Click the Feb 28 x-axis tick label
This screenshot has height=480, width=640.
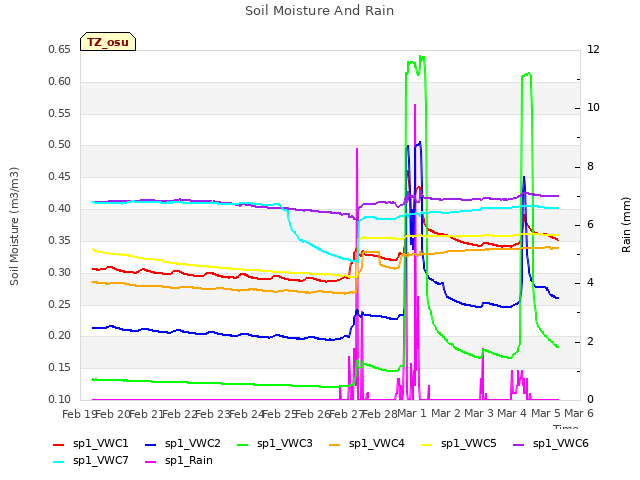[x=380, y=414]
